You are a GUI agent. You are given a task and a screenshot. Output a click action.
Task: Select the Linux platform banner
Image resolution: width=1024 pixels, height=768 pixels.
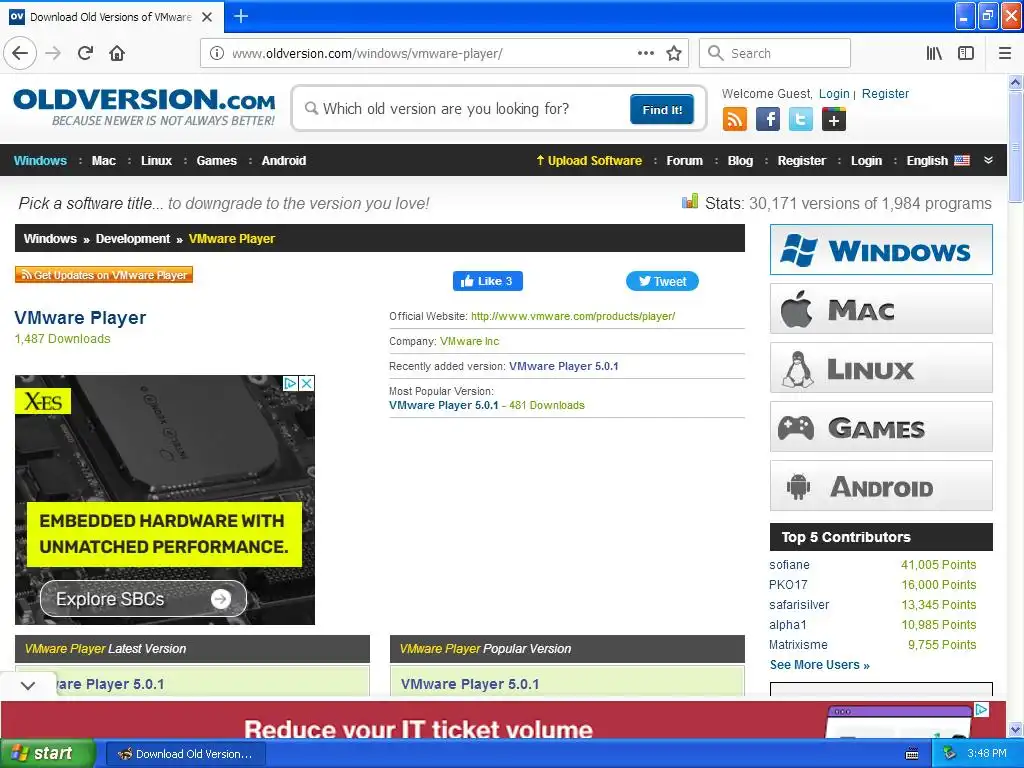pos(881,368)
